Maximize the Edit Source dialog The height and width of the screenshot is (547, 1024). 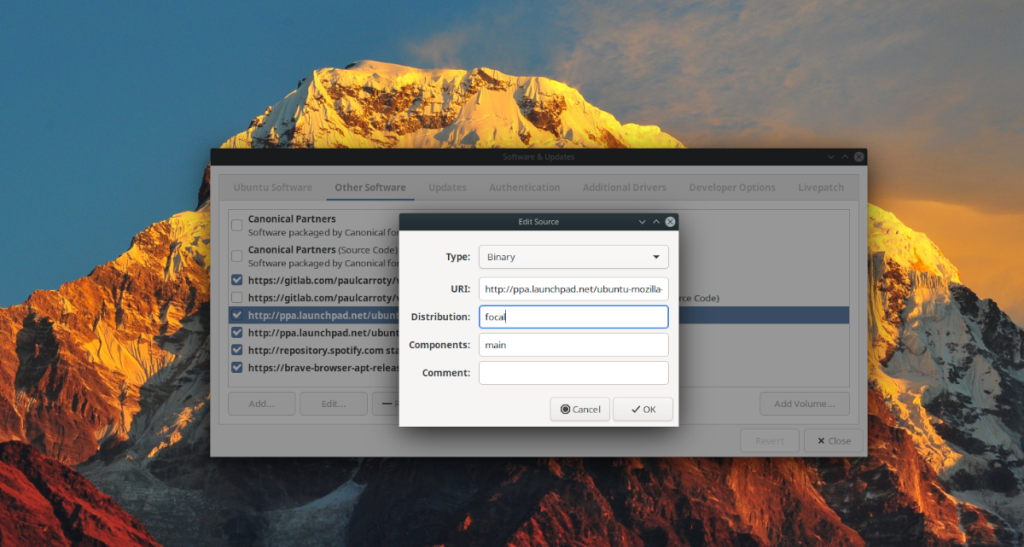pos(656,222)
